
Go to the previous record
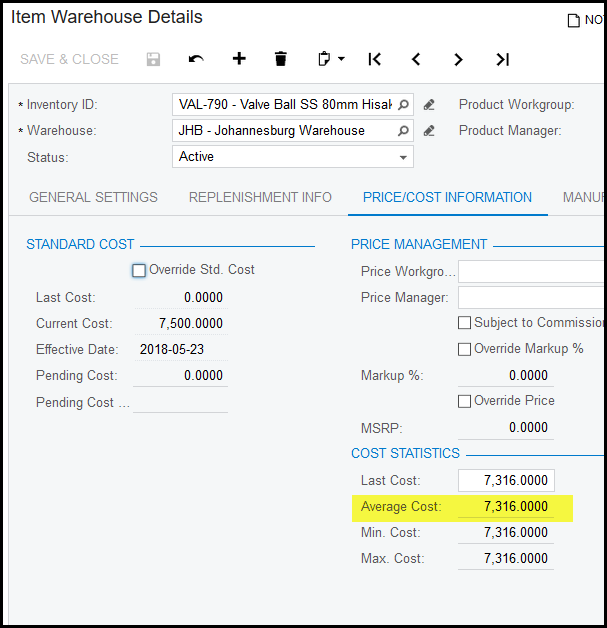(416, 59)
